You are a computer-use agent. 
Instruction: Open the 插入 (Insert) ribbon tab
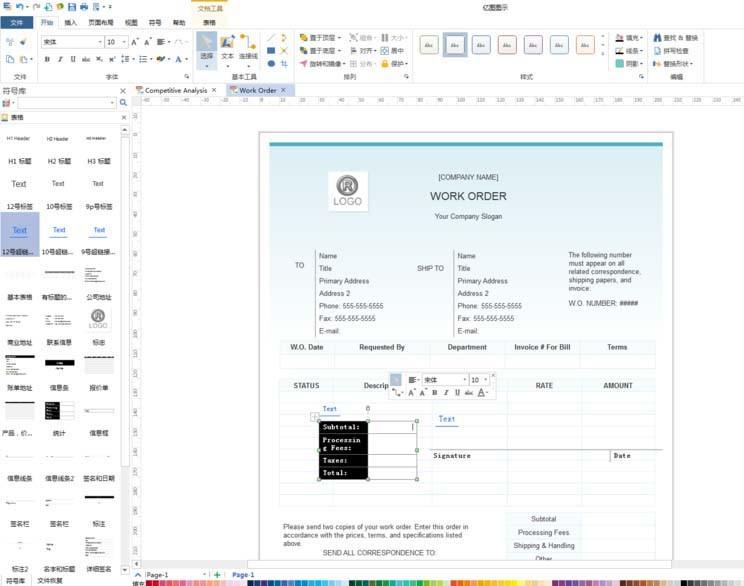pyautogui.click(x=70, y=22)
